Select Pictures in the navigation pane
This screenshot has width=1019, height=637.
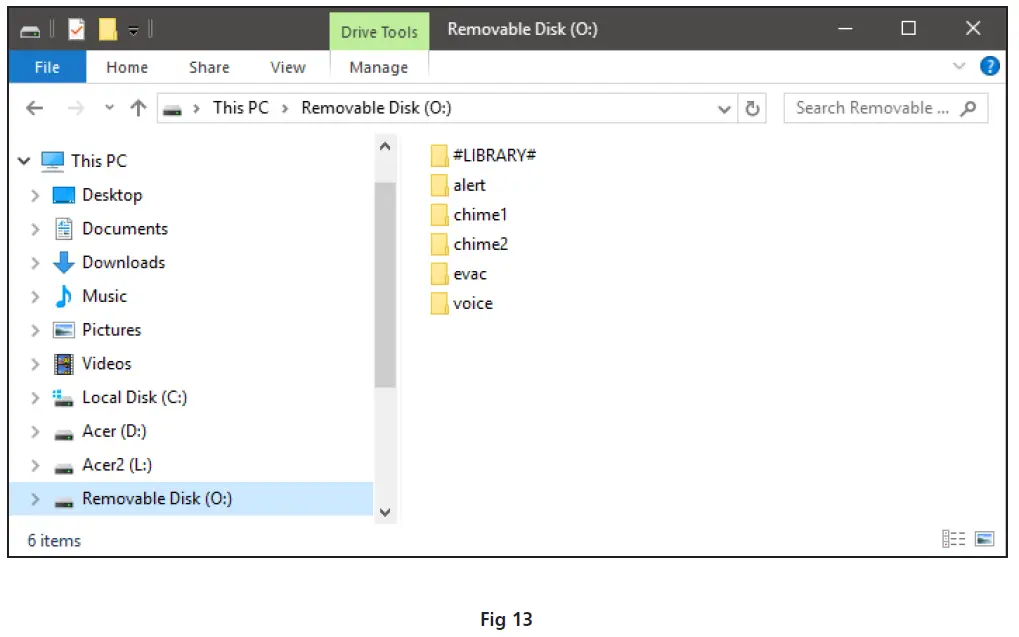111,330
